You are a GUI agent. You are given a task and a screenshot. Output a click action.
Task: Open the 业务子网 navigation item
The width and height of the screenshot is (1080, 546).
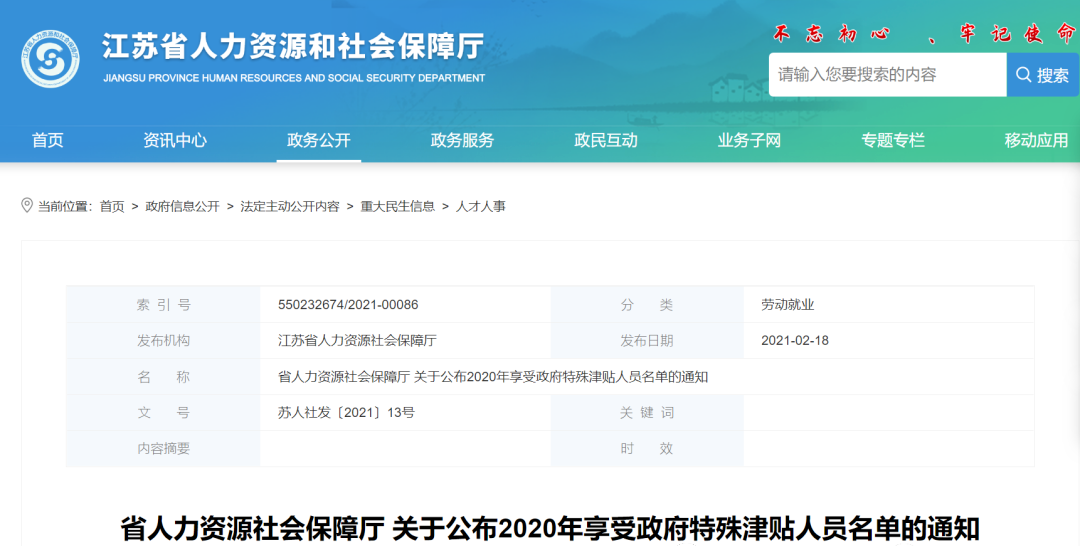(x=749, y=140)
